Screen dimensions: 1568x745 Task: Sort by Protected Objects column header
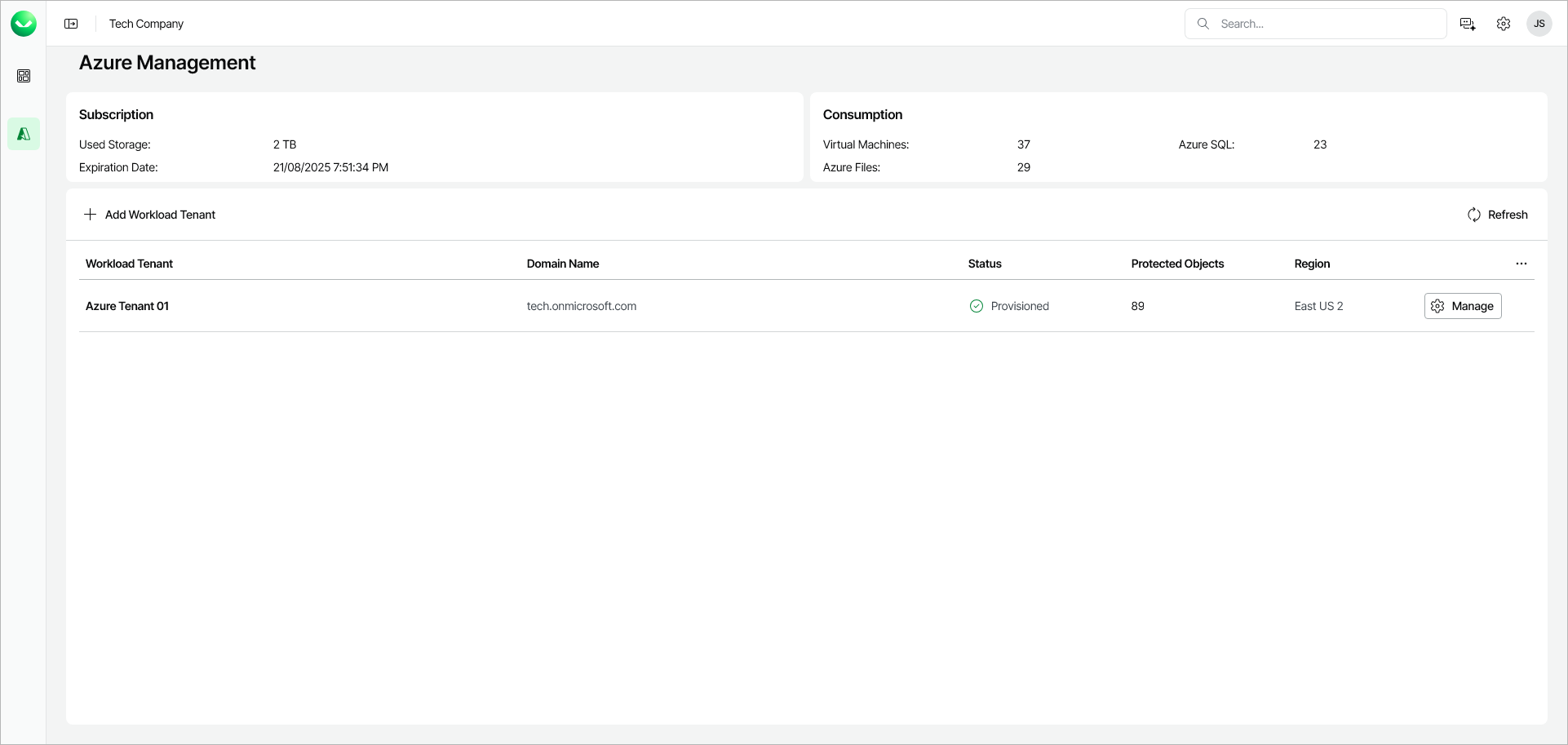click(1177, 264)
